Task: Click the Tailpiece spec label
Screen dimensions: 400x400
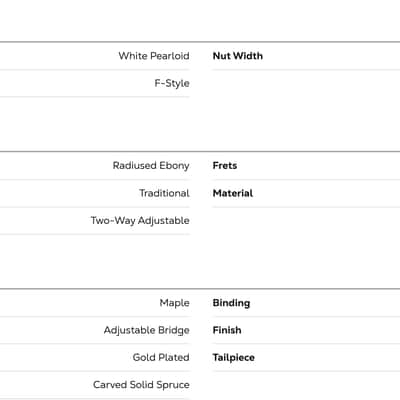Action: (x=234, y=357)
